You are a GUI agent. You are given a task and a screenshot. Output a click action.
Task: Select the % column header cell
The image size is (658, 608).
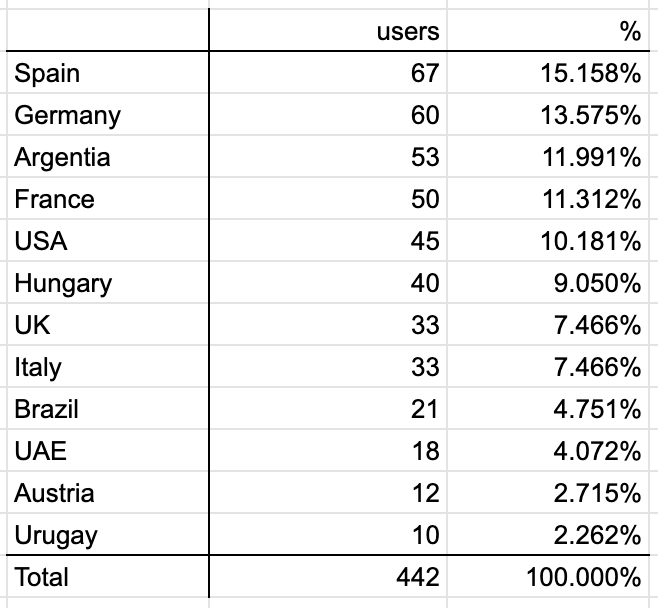[548, 30]
